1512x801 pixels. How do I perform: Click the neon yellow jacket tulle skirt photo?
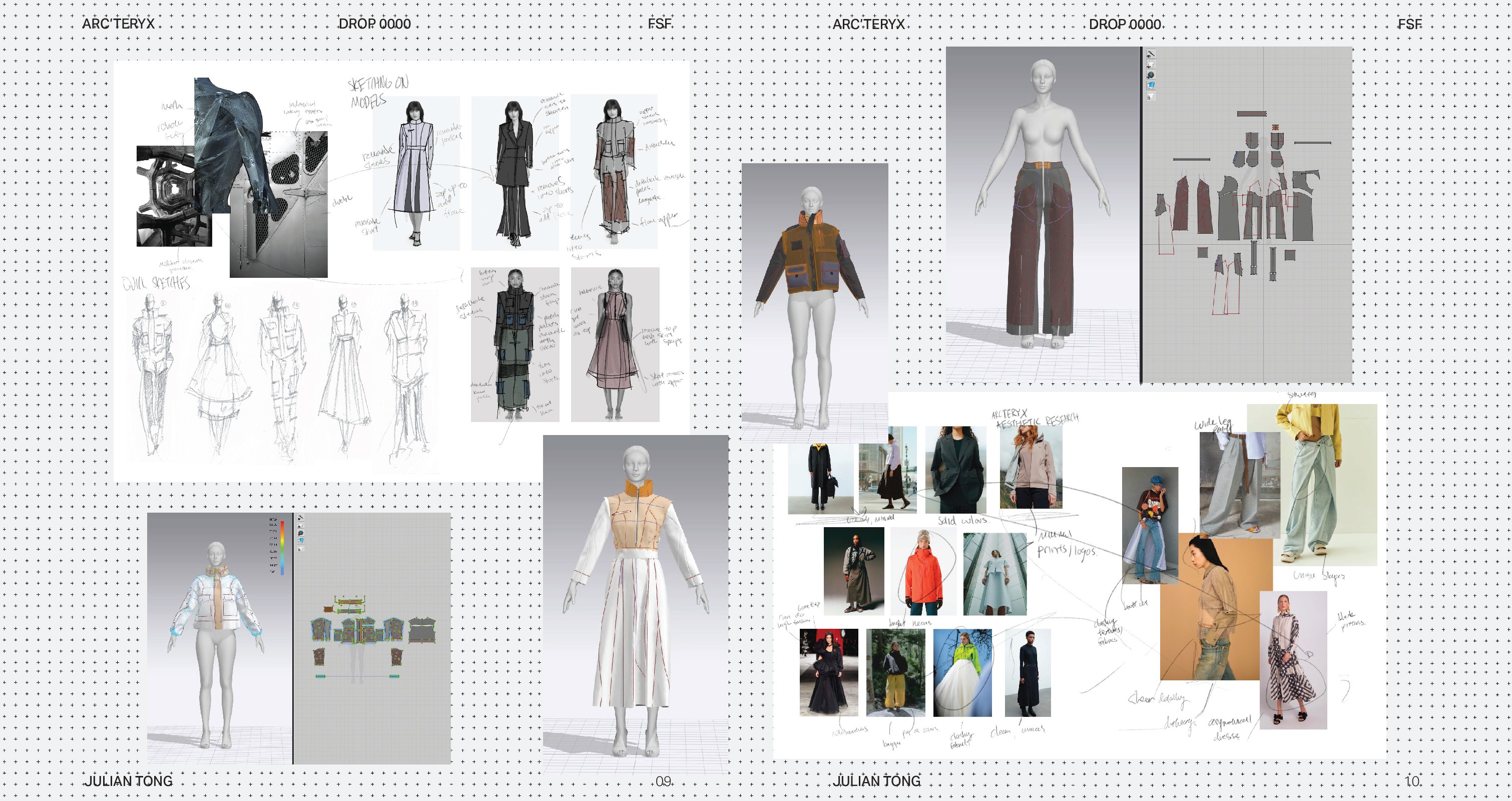pyautogui.click(x=962, y=672)
